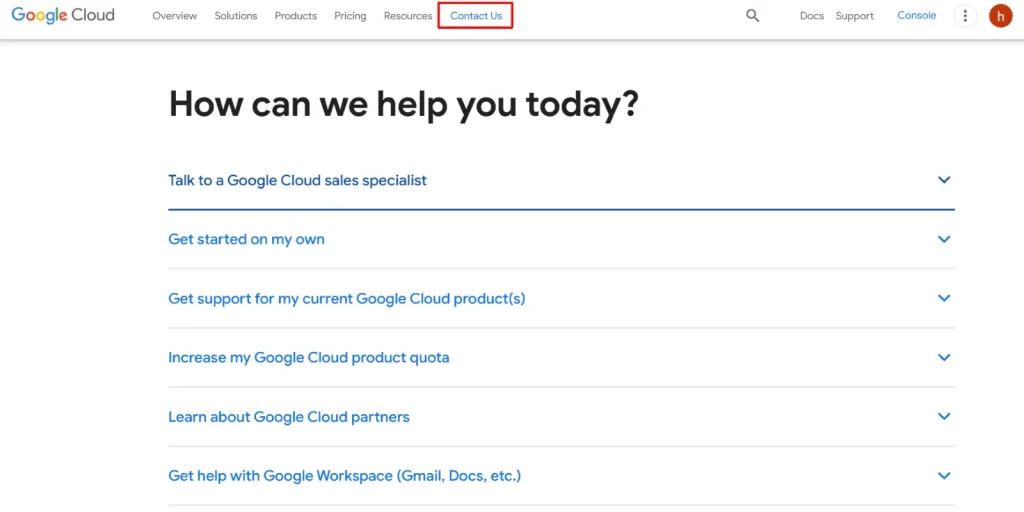Expand chevron for Google Workspace help

[x=944, y=475]
